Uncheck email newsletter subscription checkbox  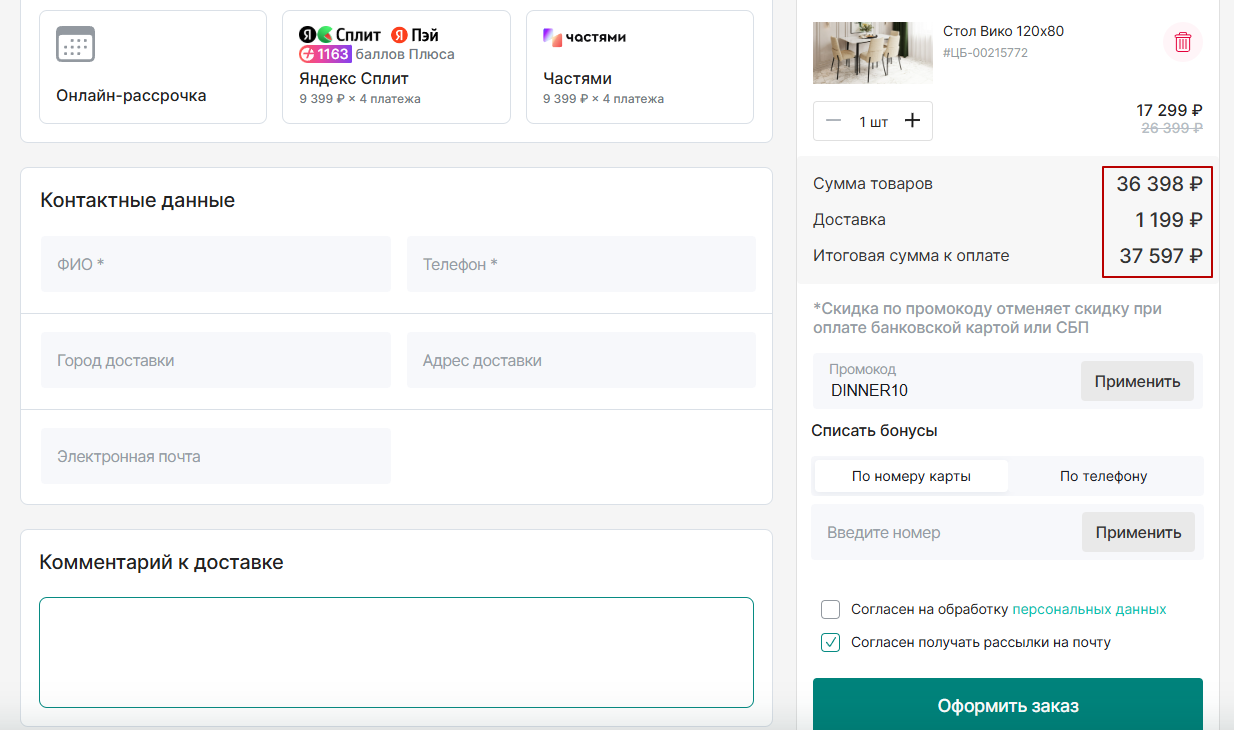pos(830,643)
